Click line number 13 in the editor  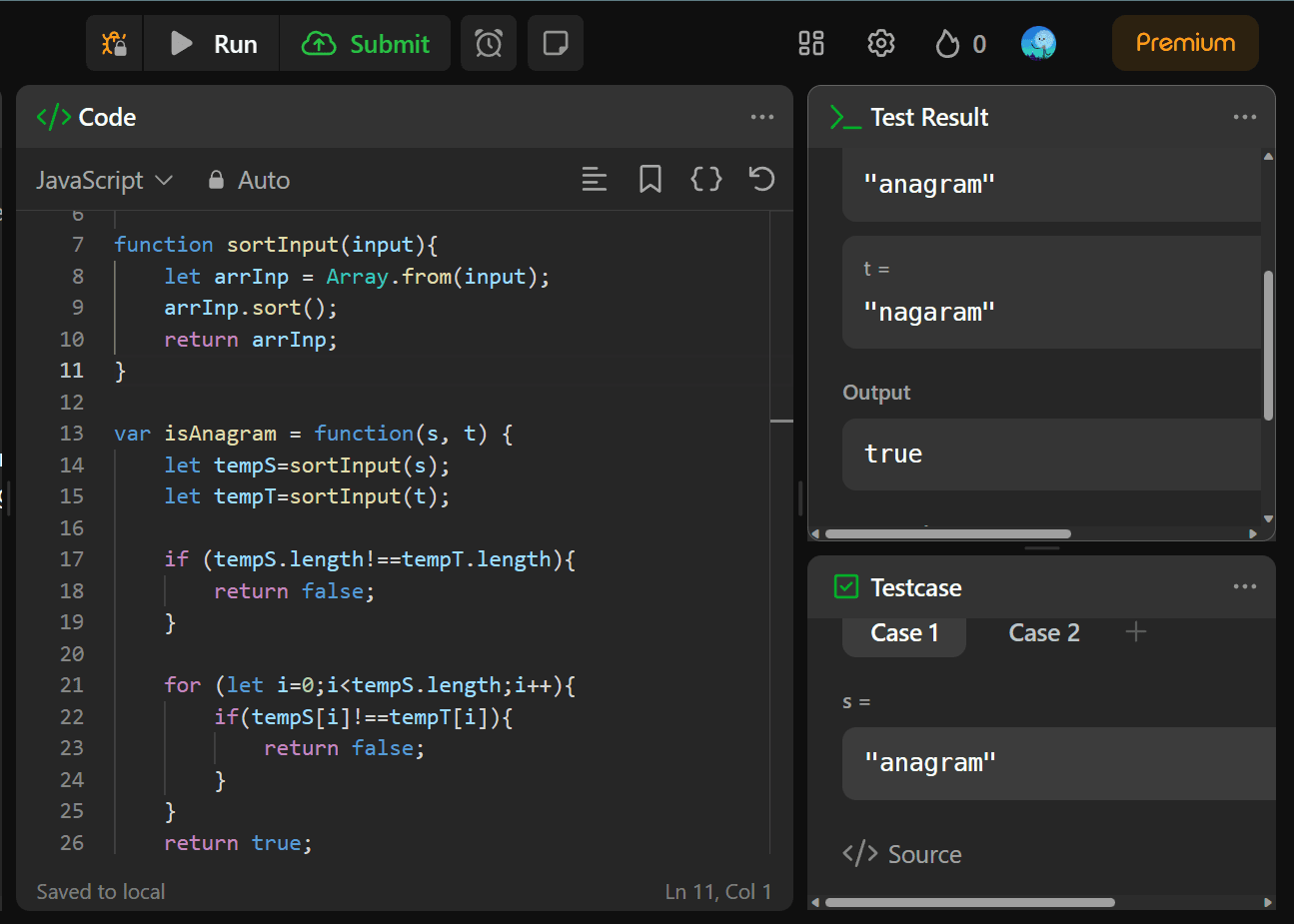point(72,434)
